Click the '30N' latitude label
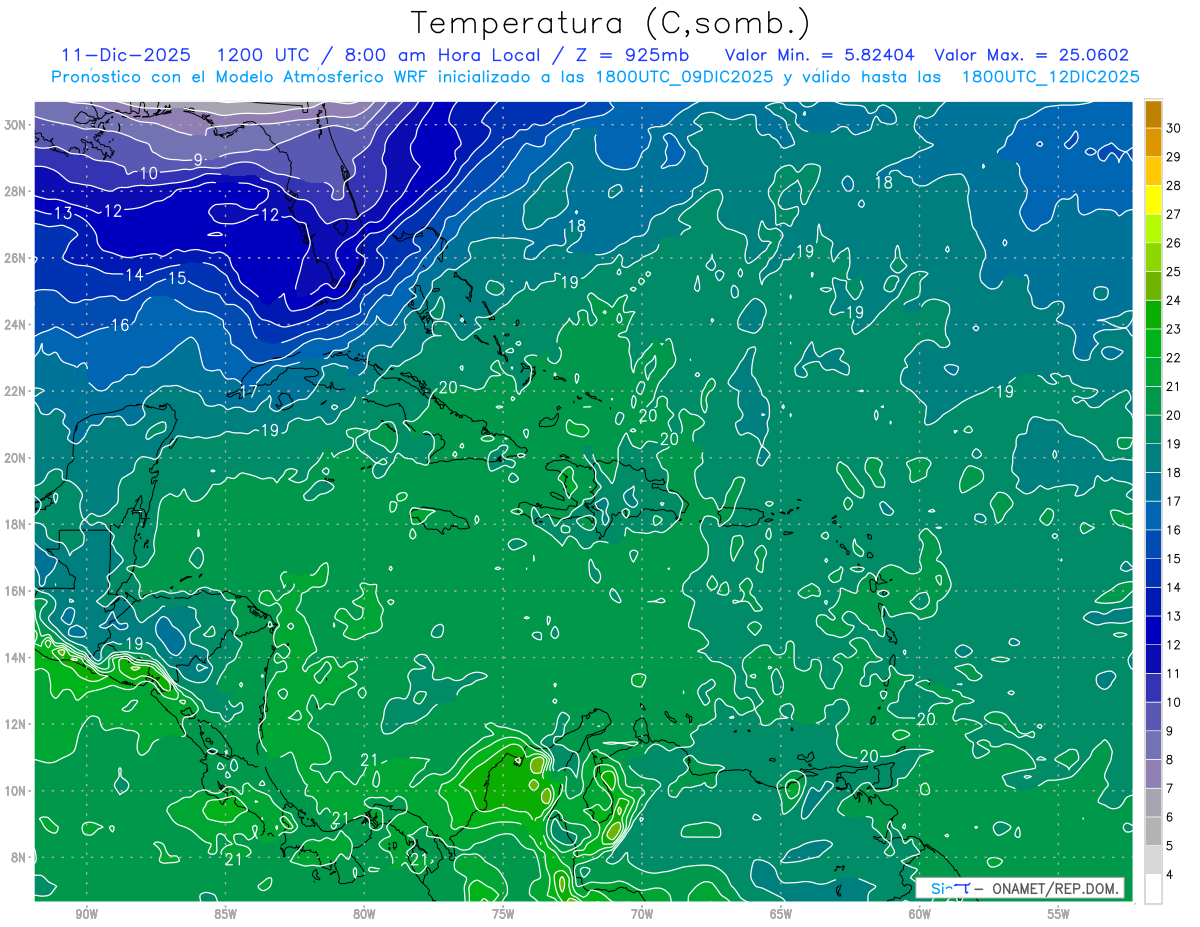This screenshot has width=1200, height=927. pyautogui.click(x=17, y=125)
